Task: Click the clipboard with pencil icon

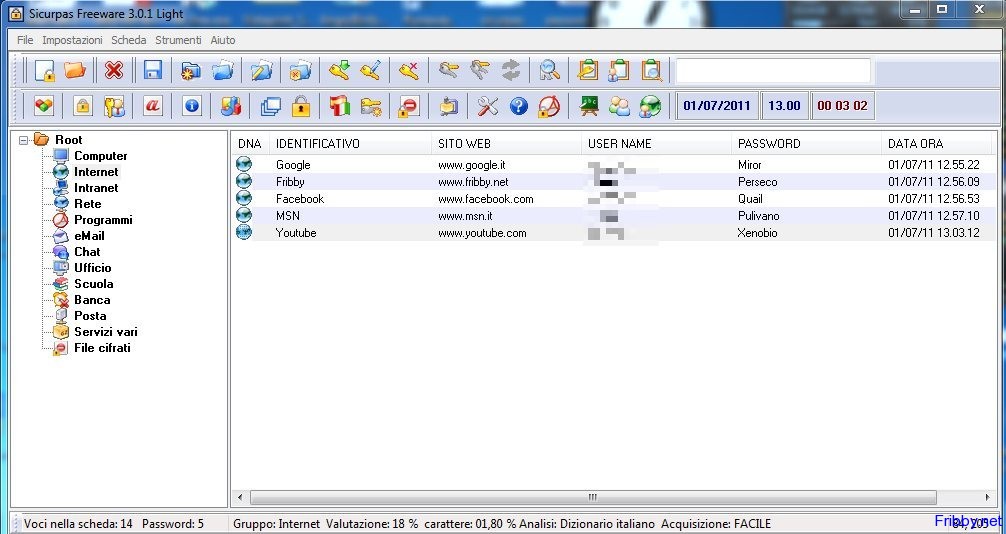Action: pos(588,70)
